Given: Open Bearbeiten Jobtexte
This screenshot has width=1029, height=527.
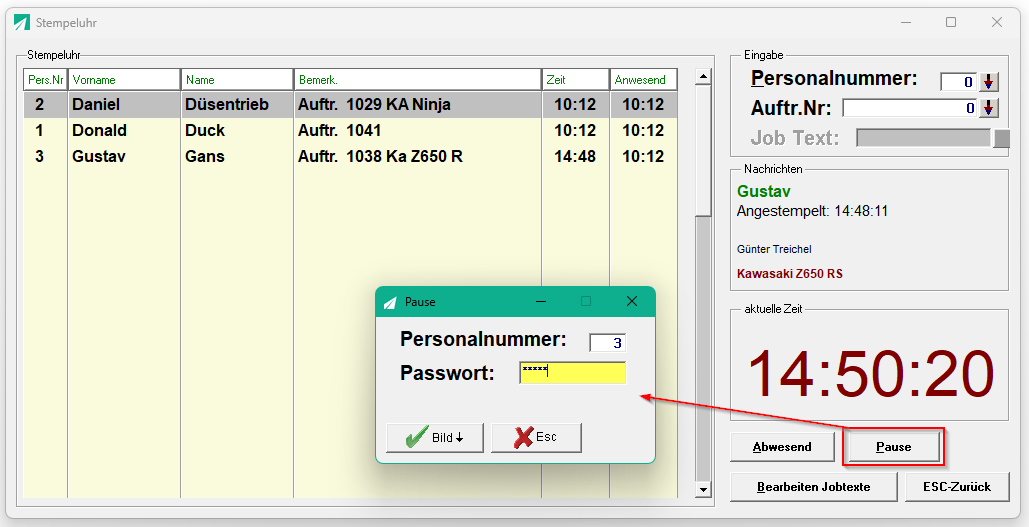Looking at the screenshot, I should click(x=814, y=487).
